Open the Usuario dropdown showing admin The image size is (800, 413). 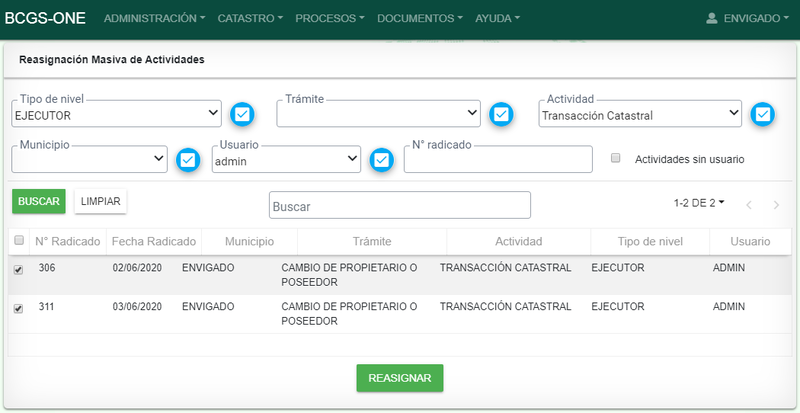286,160
